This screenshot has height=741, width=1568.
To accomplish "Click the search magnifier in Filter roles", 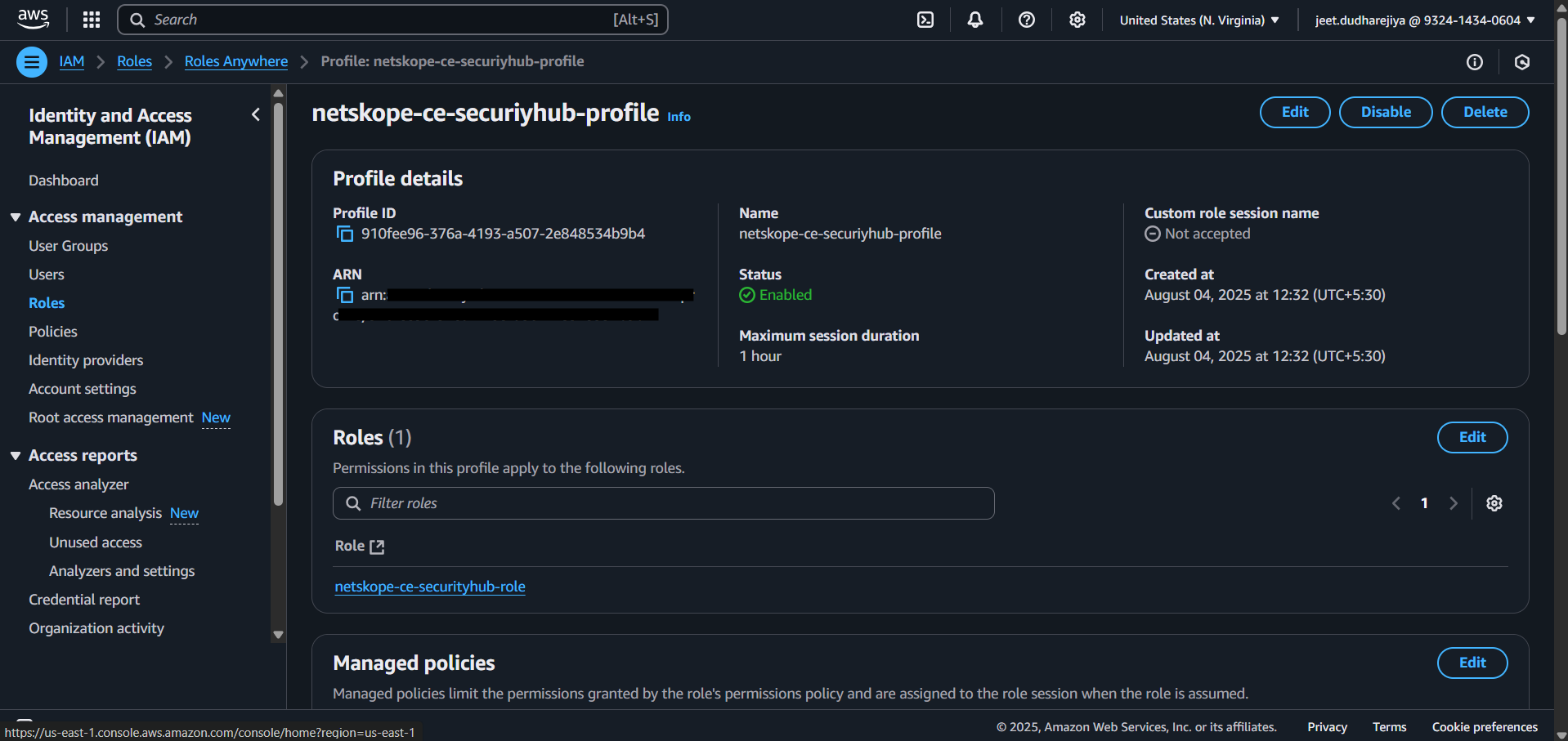I will coord(353,503).
